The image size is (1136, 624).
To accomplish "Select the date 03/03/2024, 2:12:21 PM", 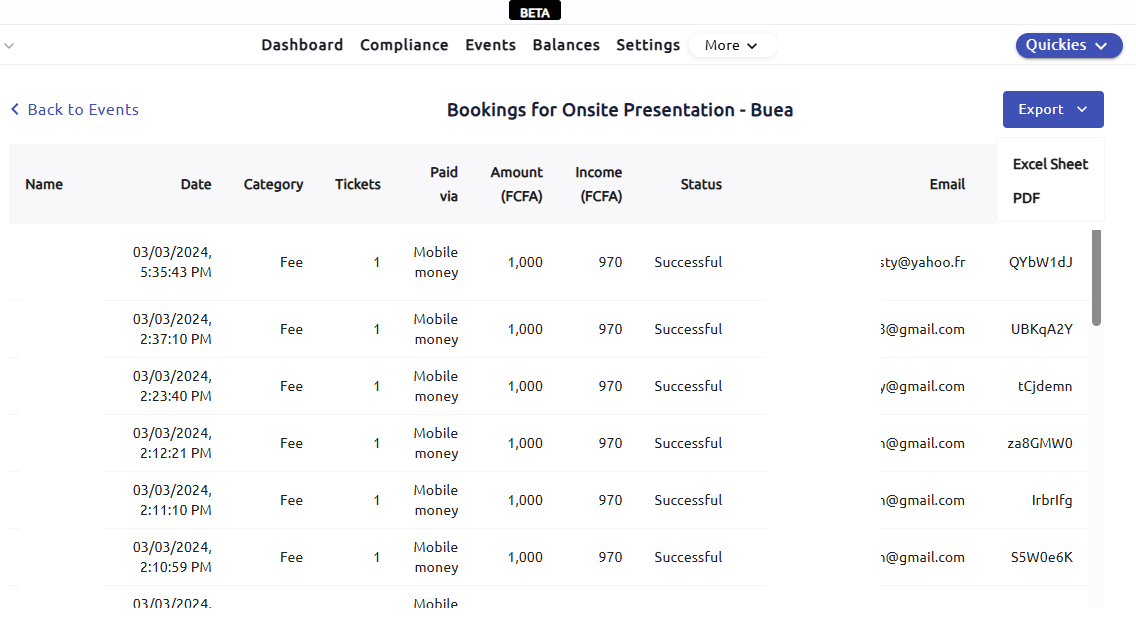I will click(x=172, y=443).
